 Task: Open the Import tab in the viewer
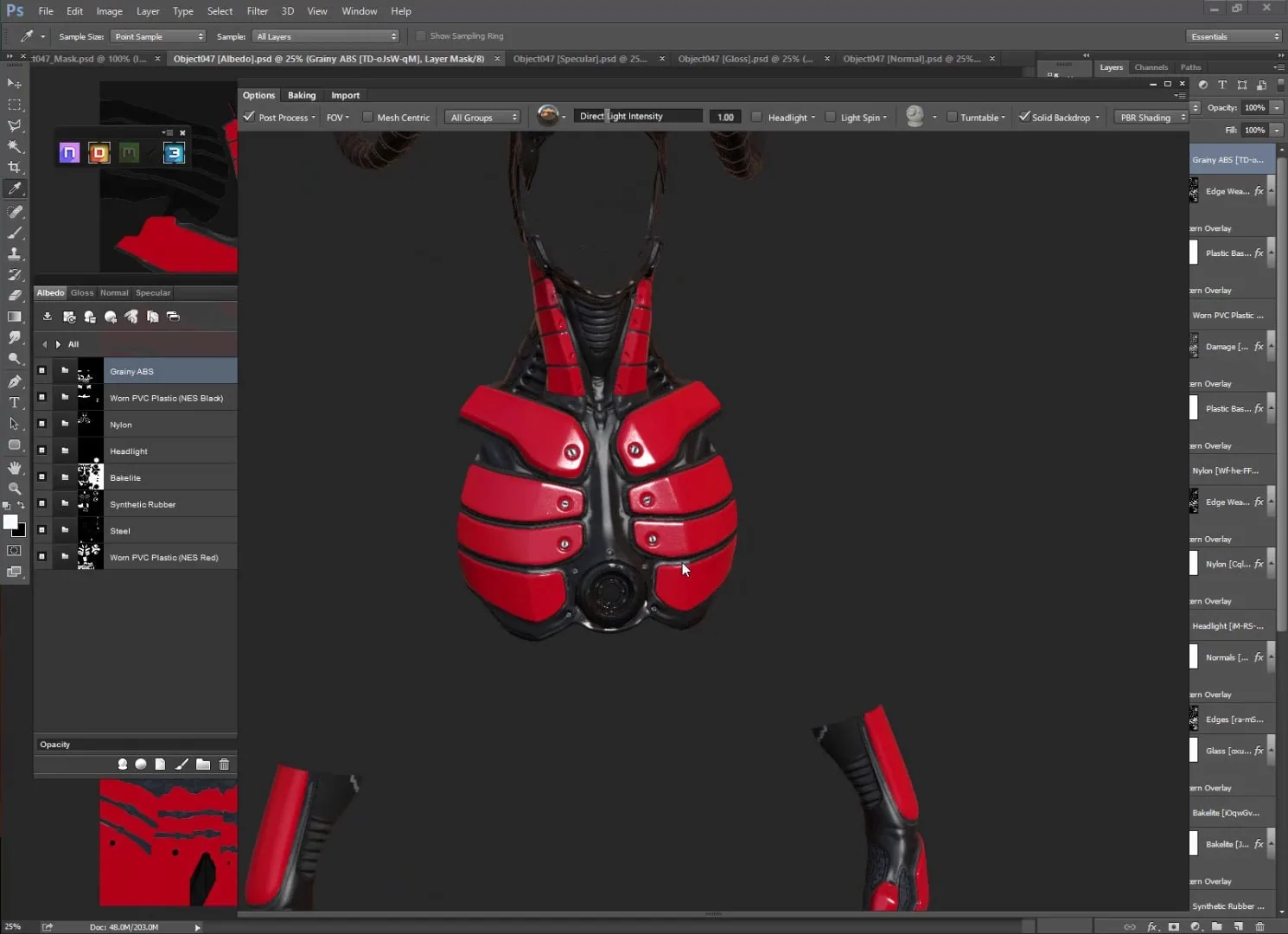click(345, 95)
